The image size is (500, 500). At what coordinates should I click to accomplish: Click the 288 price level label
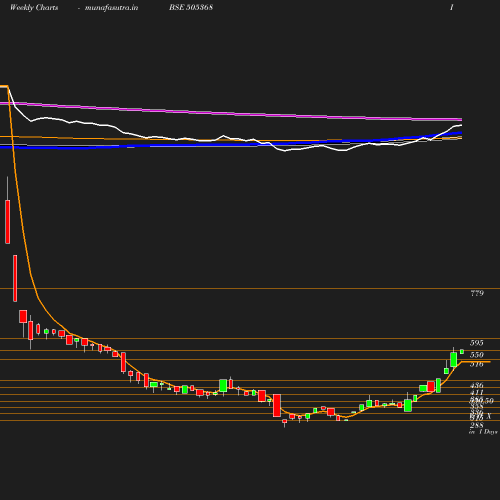pyautogui.click(x=477, y=425)
